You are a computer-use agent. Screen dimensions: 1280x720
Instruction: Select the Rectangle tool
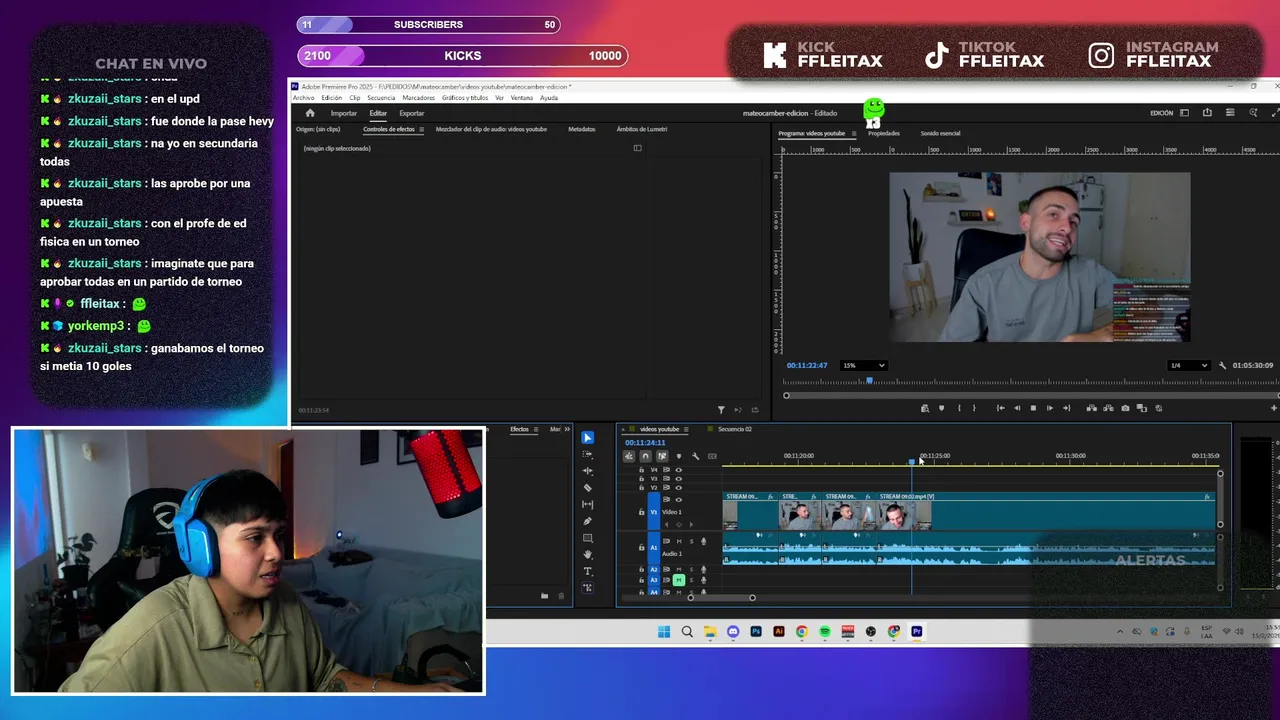coord(587,538)
